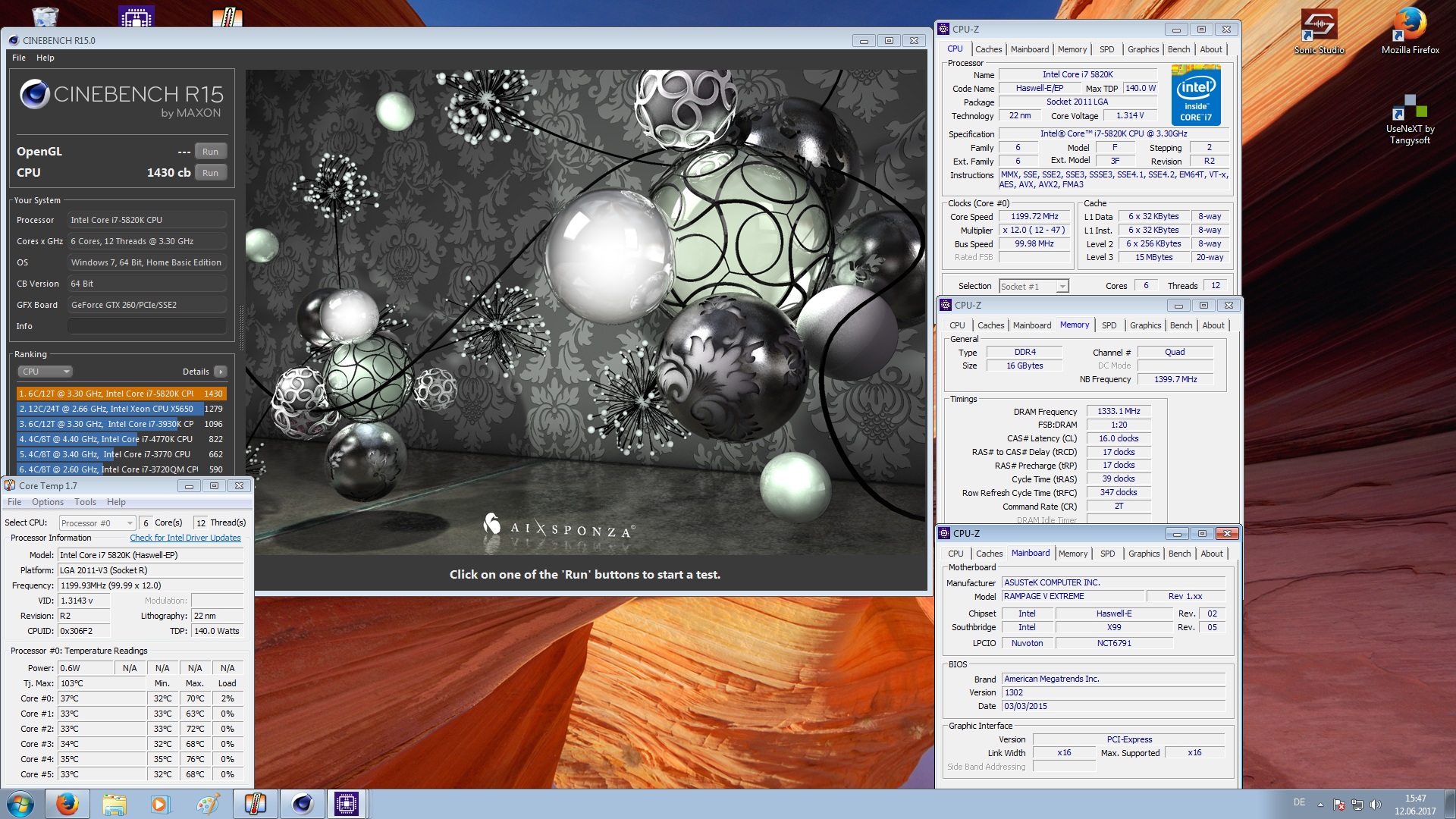Click the Action Center flag icon

(x=1339, y=804)
